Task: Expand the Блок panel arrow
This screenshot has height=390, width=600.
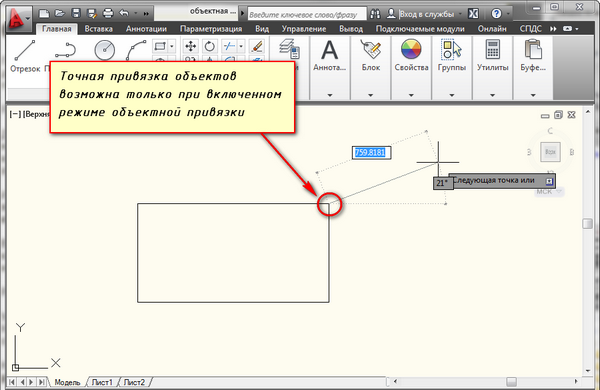Action: coord(370,95)
